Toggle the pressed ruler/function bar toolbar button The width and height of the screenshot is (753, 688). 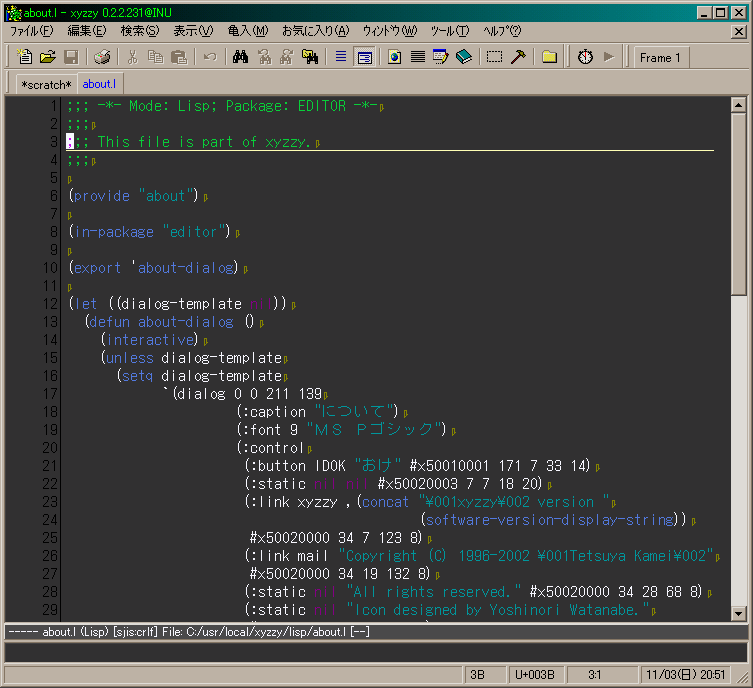[364, 57]
